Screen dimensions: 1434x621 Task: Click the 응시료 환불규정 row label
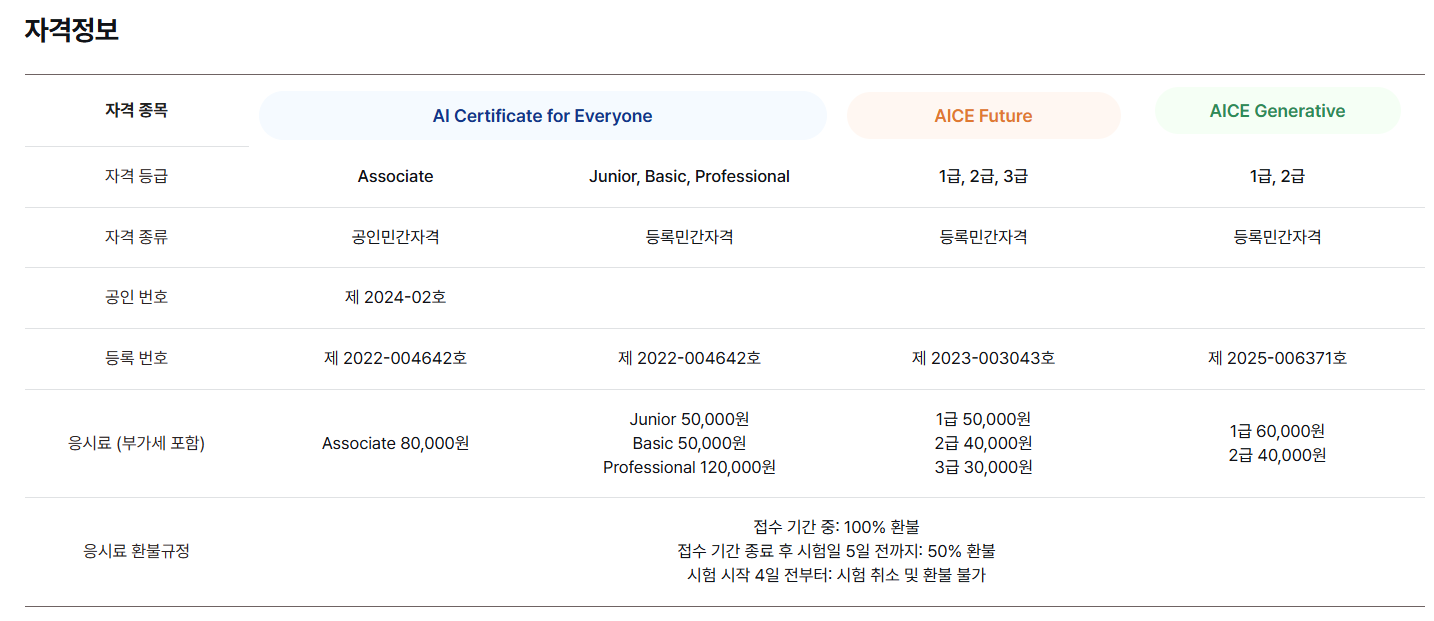136,551
